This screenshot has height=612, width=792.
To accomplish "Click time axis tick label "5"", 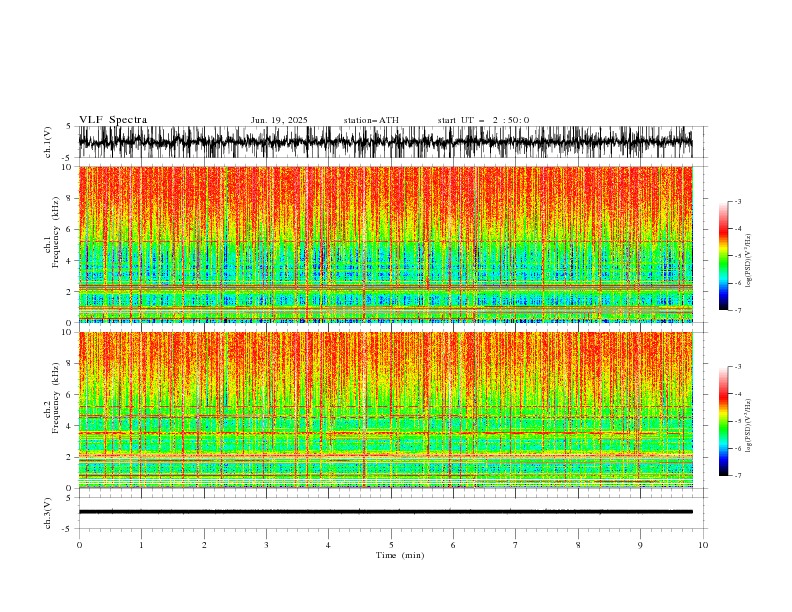I will 391,545.
